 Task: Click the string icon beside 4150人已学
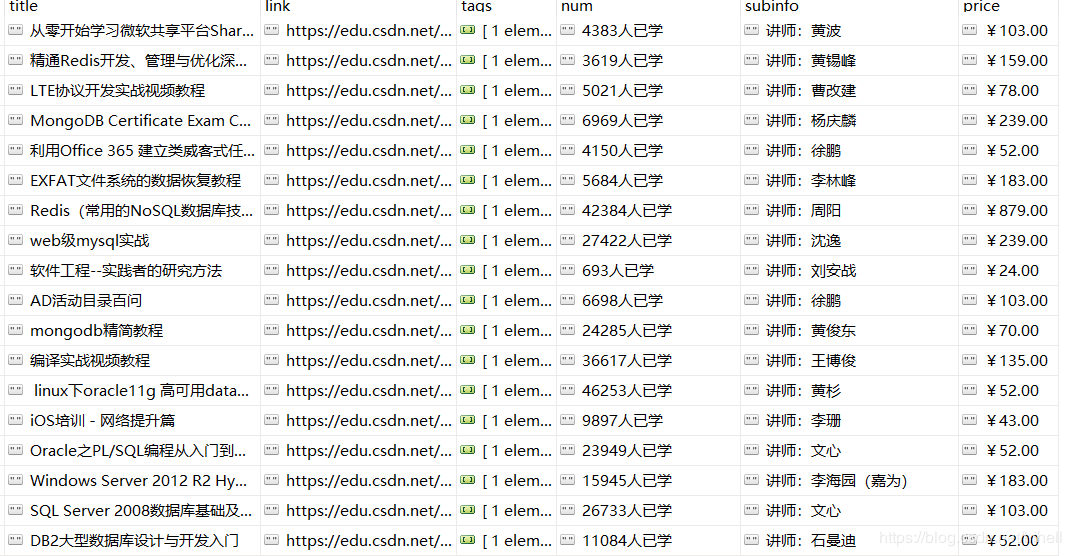coord(568,150)
